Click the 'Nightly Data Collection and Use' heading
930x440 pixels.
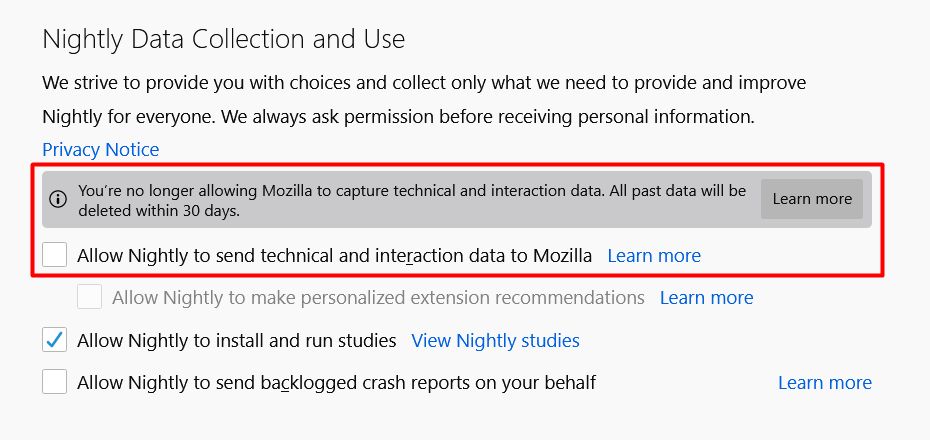pos(223,39)
